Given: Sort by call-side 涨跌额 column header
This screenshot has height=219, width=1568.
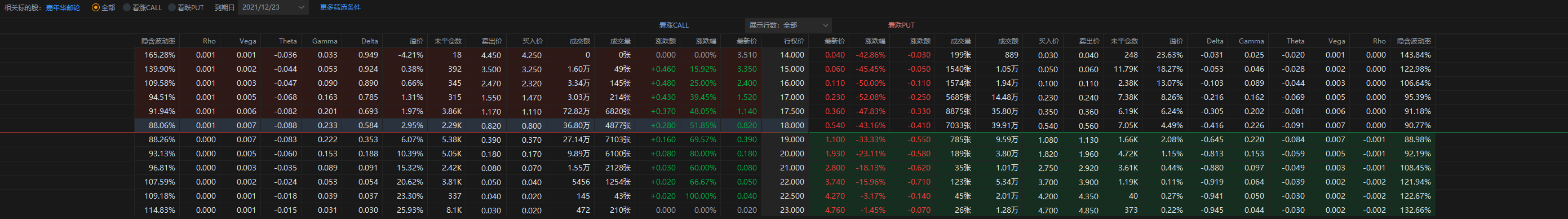Looking at the screenshot, I should coord(665,41).
